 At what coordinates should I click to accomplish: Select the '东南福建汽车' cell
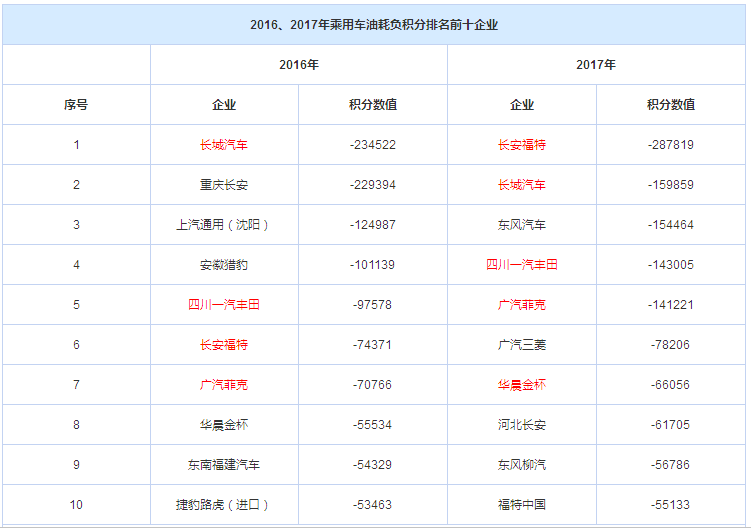tap(224, 465)
